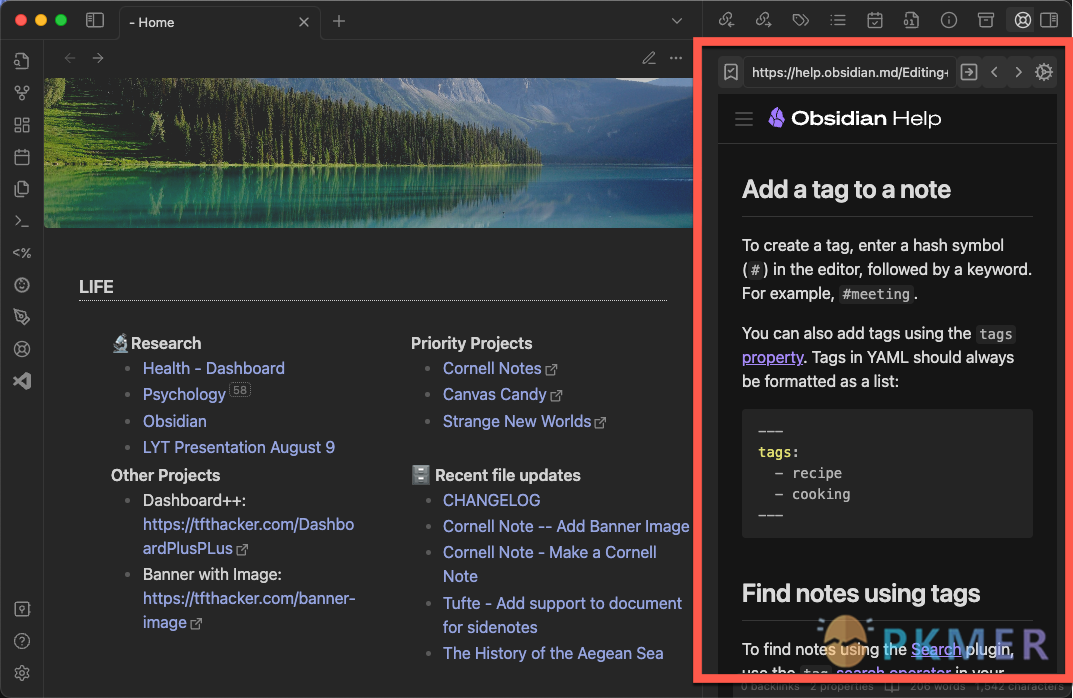The image size is (1073, 698).
Task: Click the copy-documents template icon in left ribbon
Action: click(22, 189)
